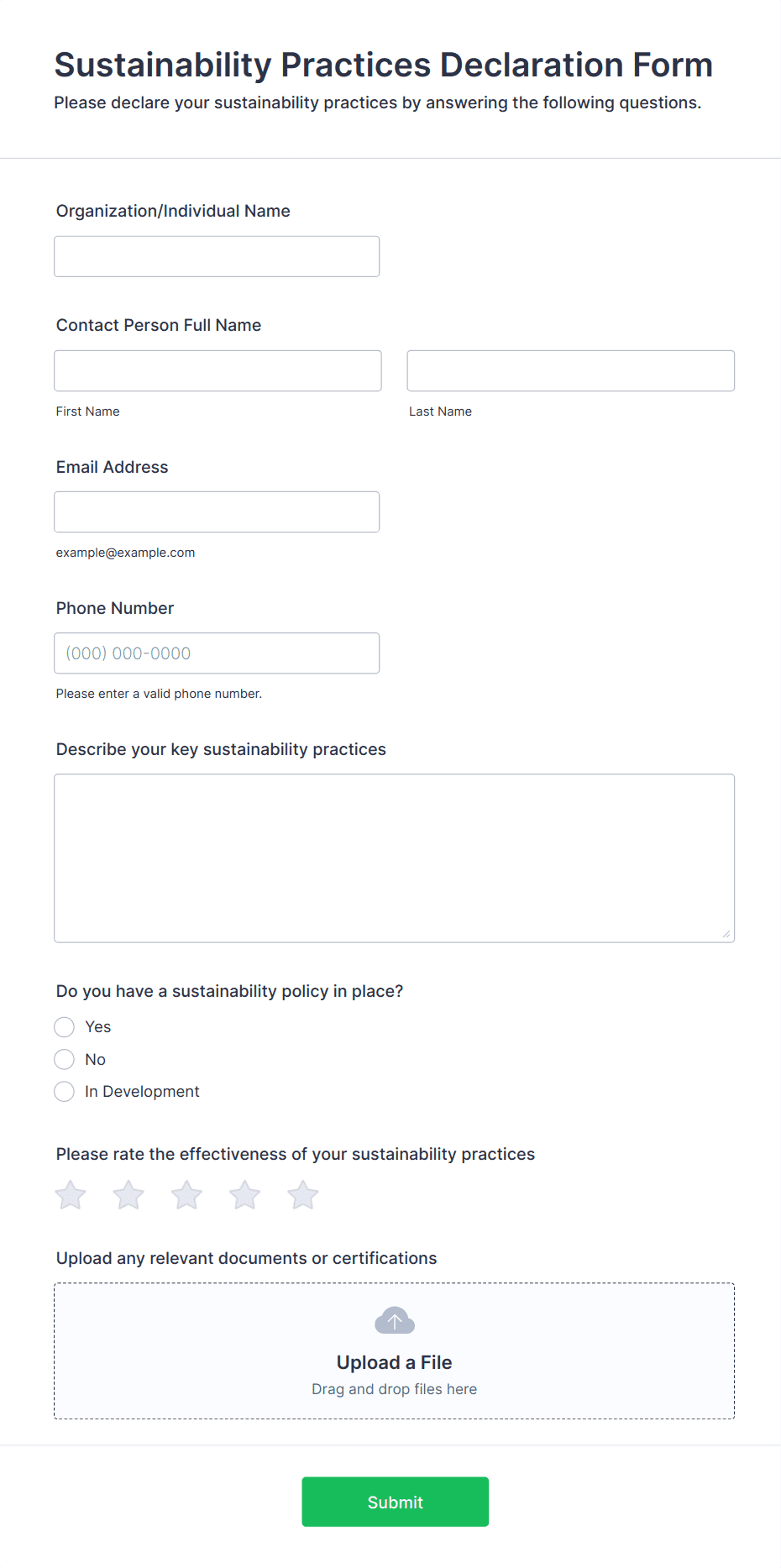Viewport: 781px width, 1568px height.
Task: Select the third rating star
Action: pos(186,1195)
